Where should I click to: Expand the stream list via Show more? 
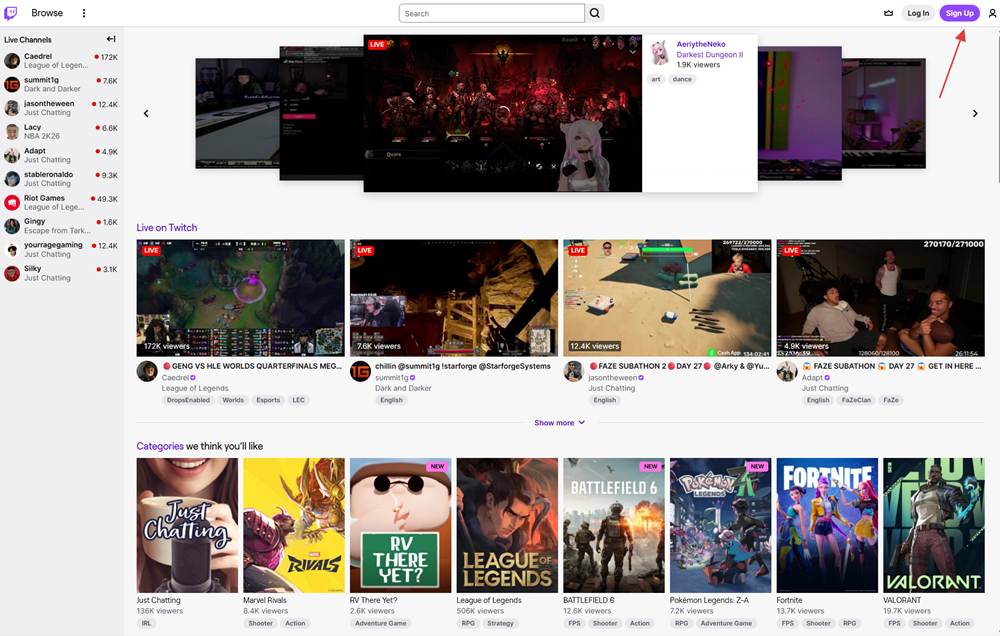point(559,422)
